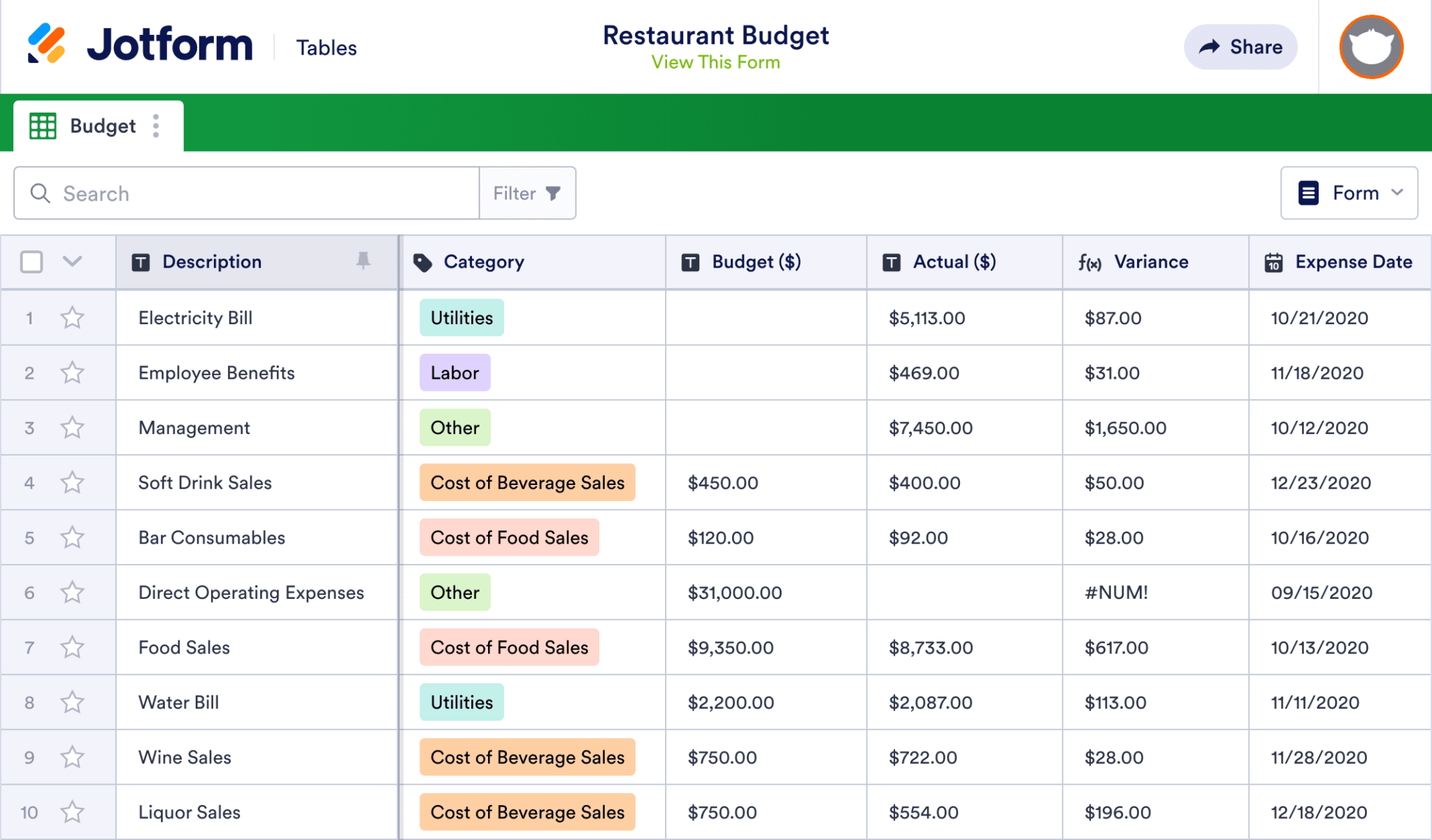Click the calendar icon on Expense Date column
Viewport: 1432px width, 840px height.
tap(1274, 262)
